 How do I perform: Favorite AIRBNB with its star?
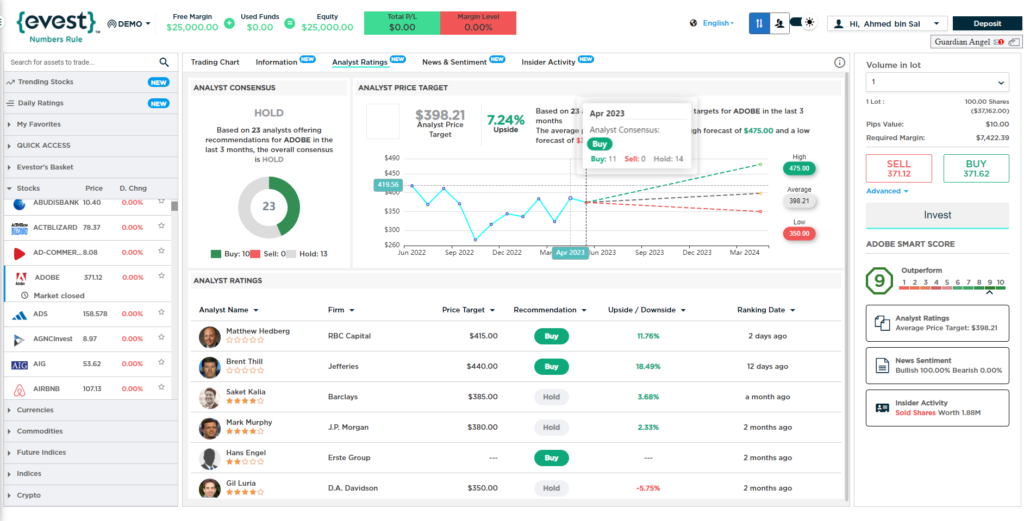(161, 388)
